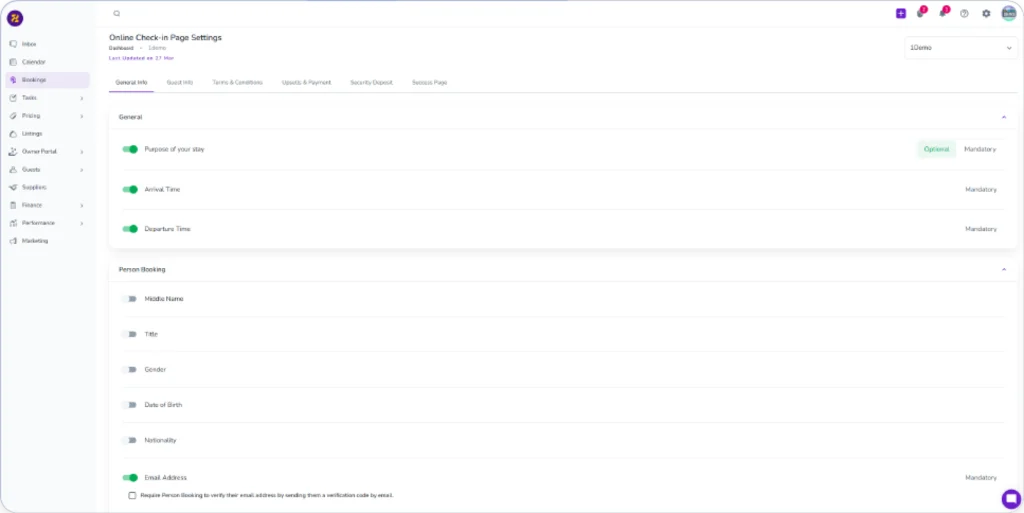Check the email verification requirement checkbox

(132, 495)
